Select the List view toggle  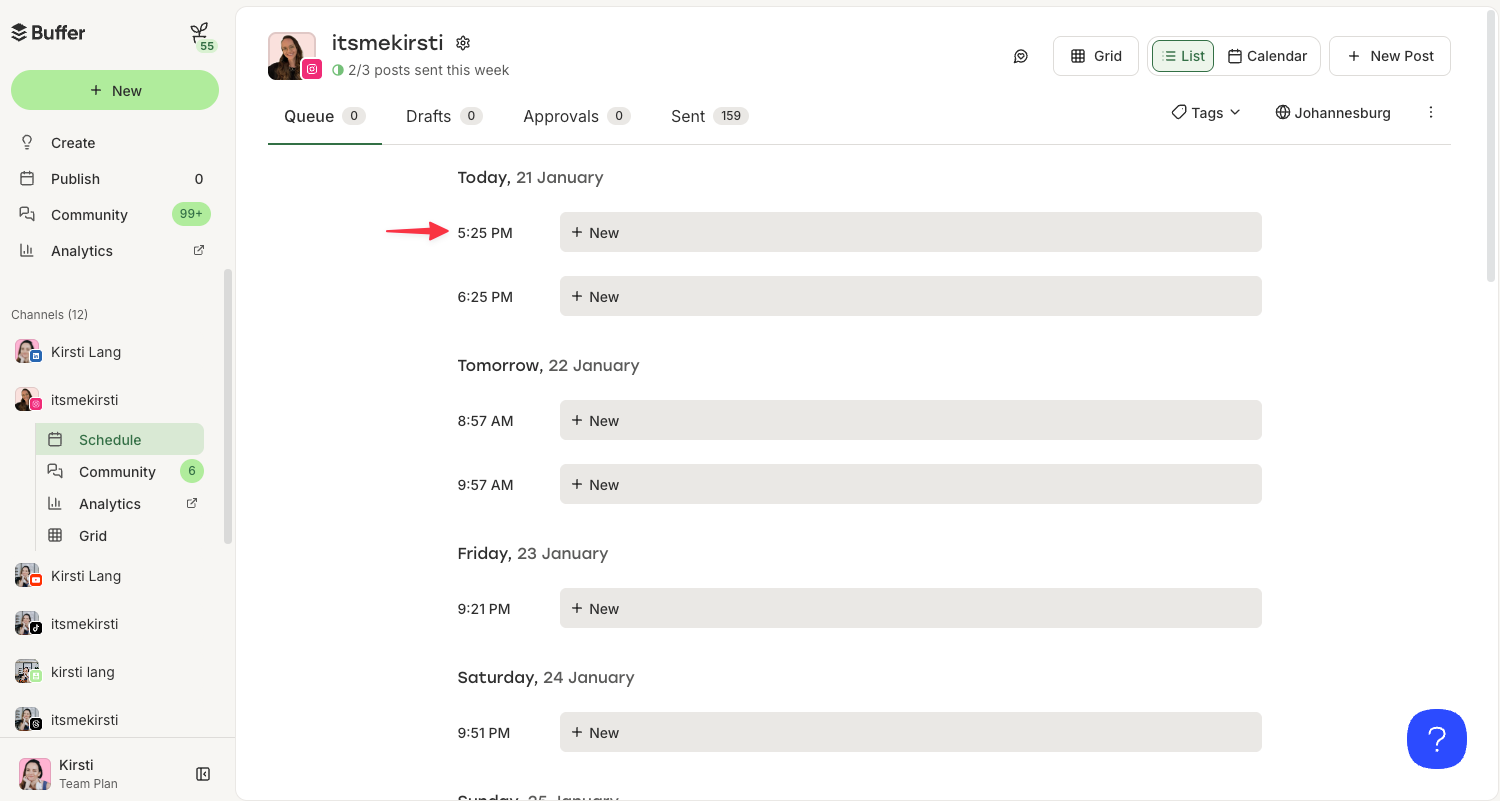(x=1182, y=56)
